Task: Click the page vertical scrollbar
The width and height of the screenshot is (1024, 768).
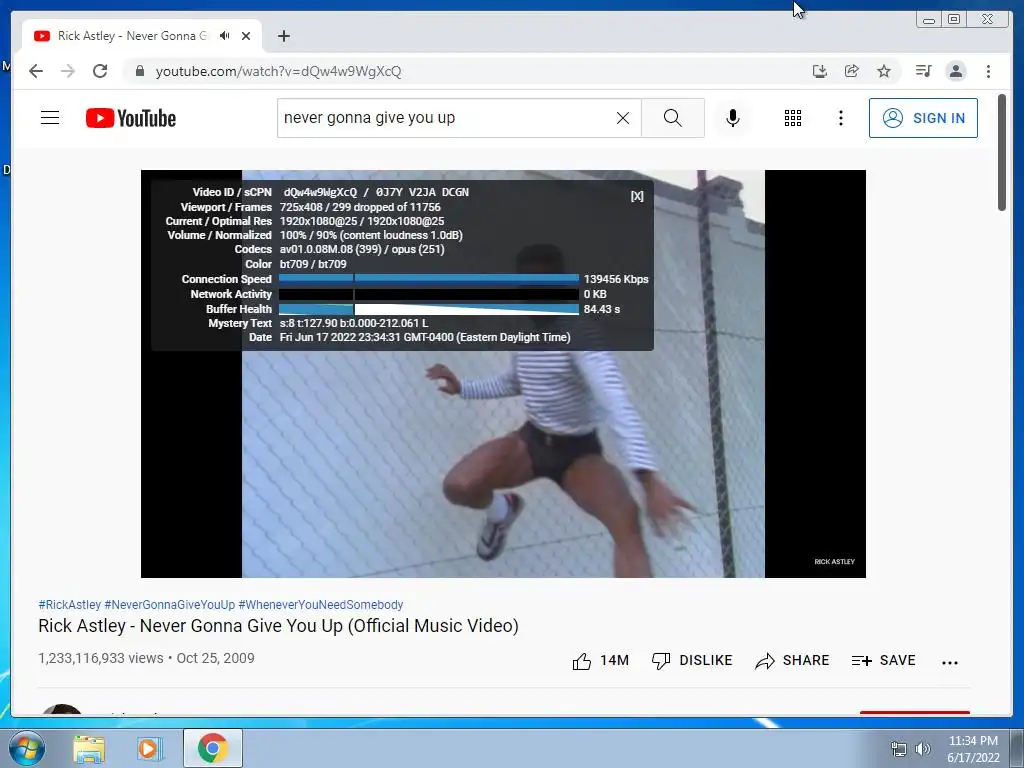Action: 1002,152
